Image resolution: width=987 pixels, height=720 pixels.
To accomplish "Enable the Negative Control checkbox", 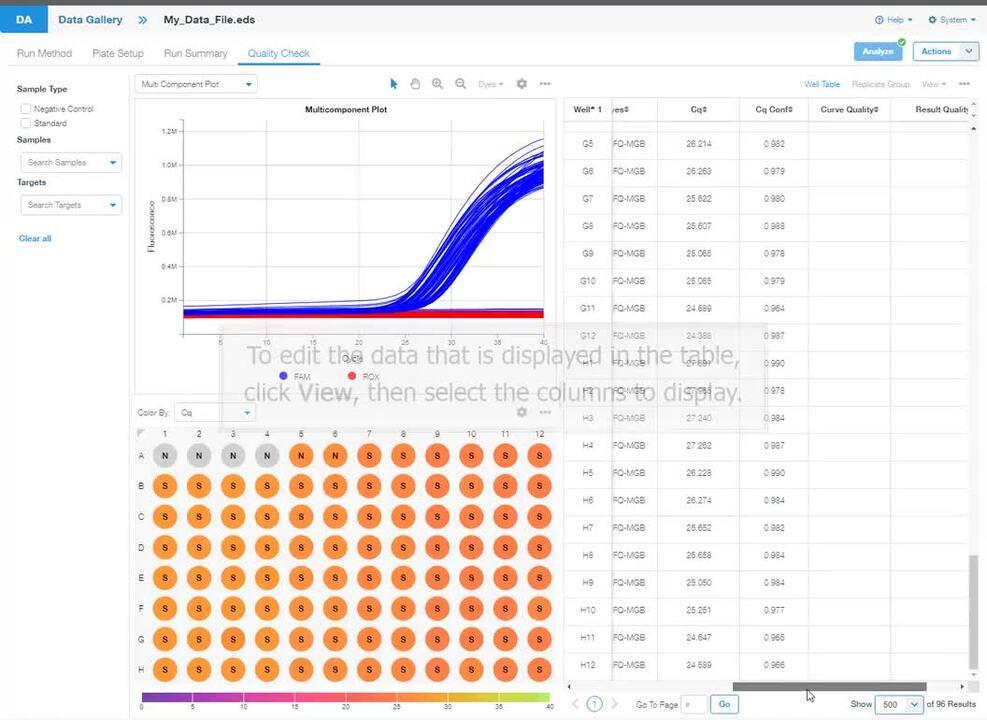I will pos(26,108).
